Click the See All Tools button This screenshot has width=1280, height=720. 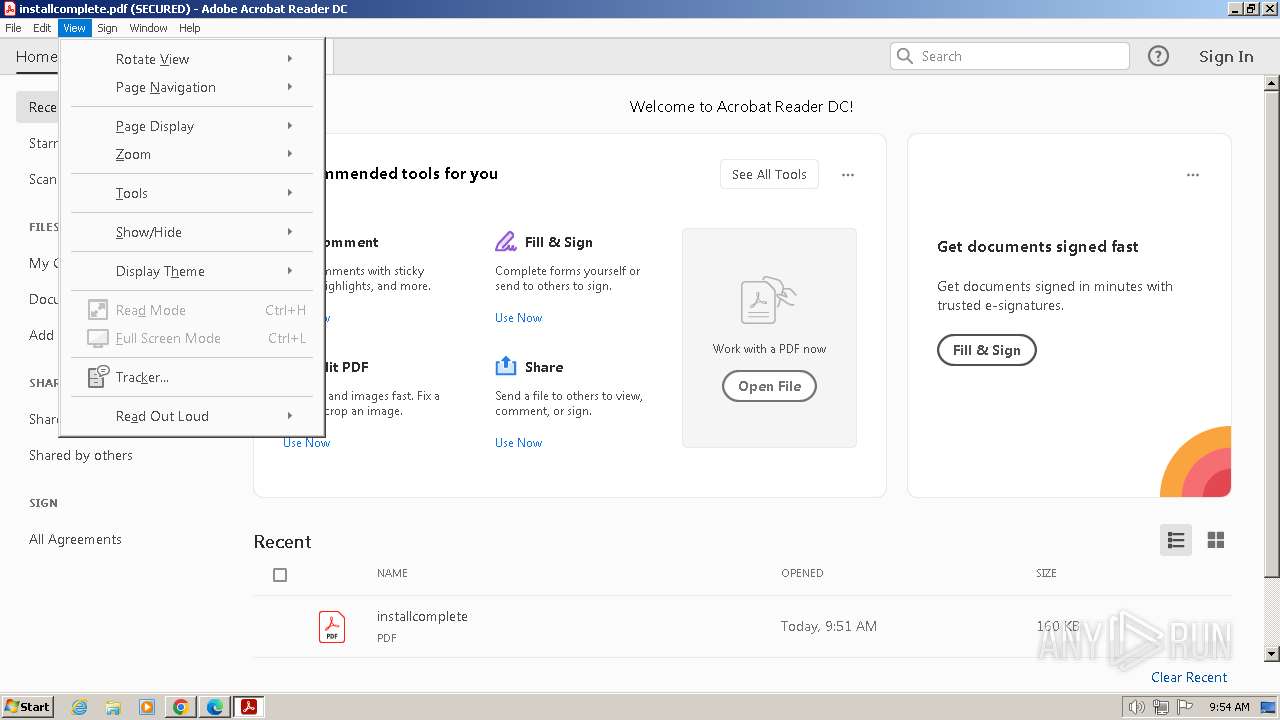pyautogui.click(x=769, y=174)
